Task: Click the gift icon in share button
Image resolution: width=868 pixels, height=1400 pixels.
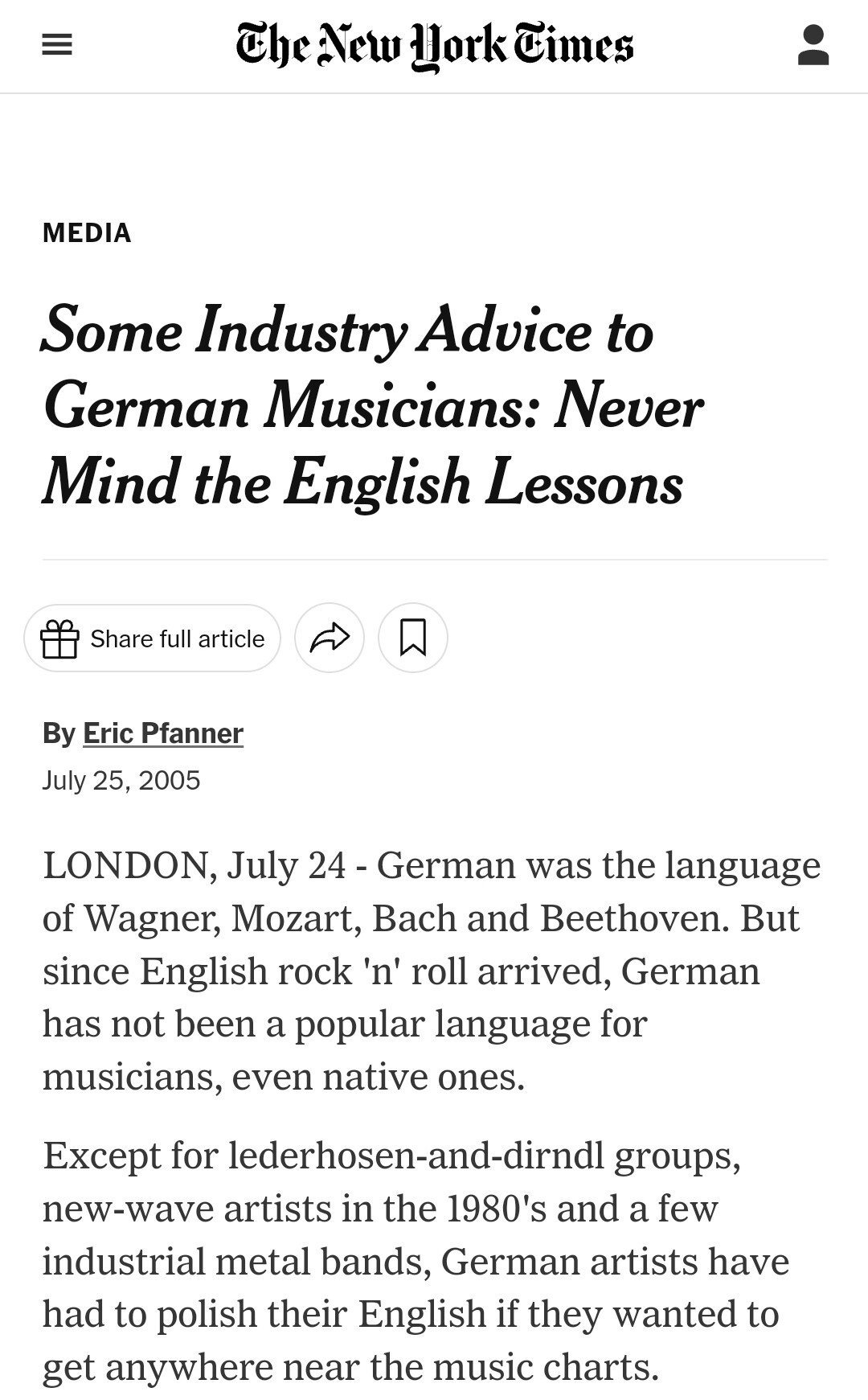Action: (60, 639)
